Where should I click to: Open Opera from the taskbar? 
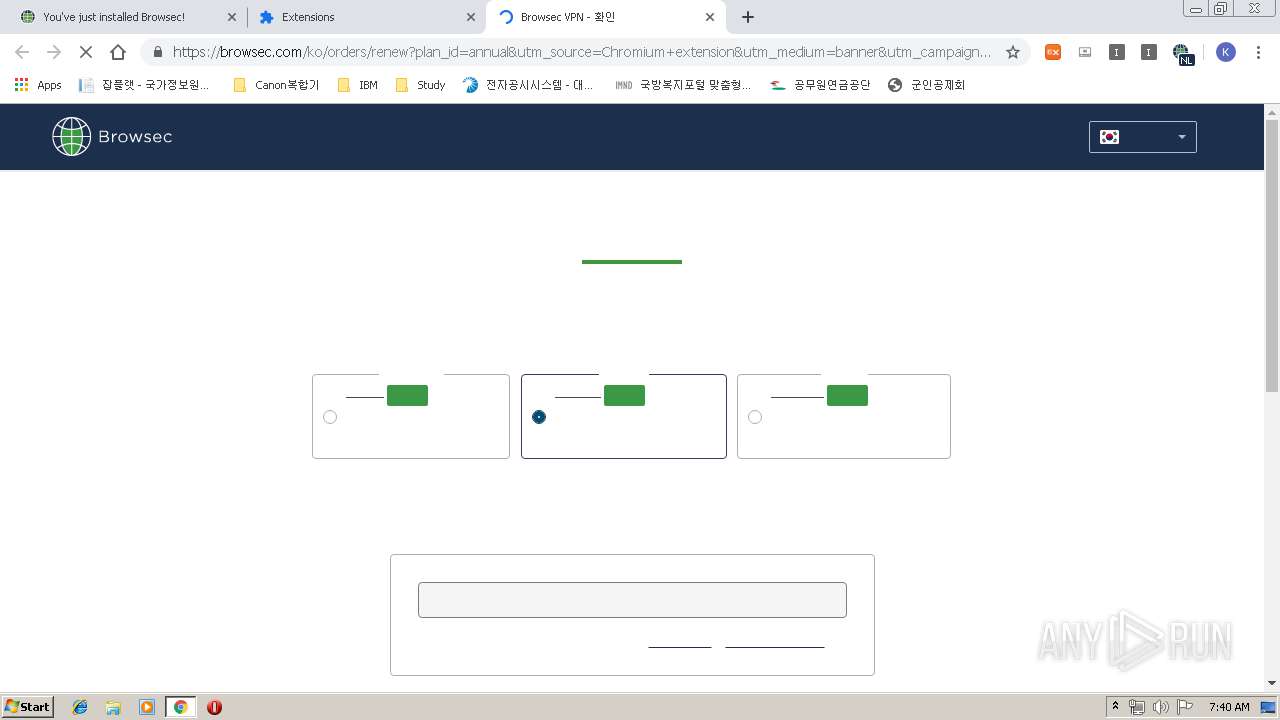[214, 707]
